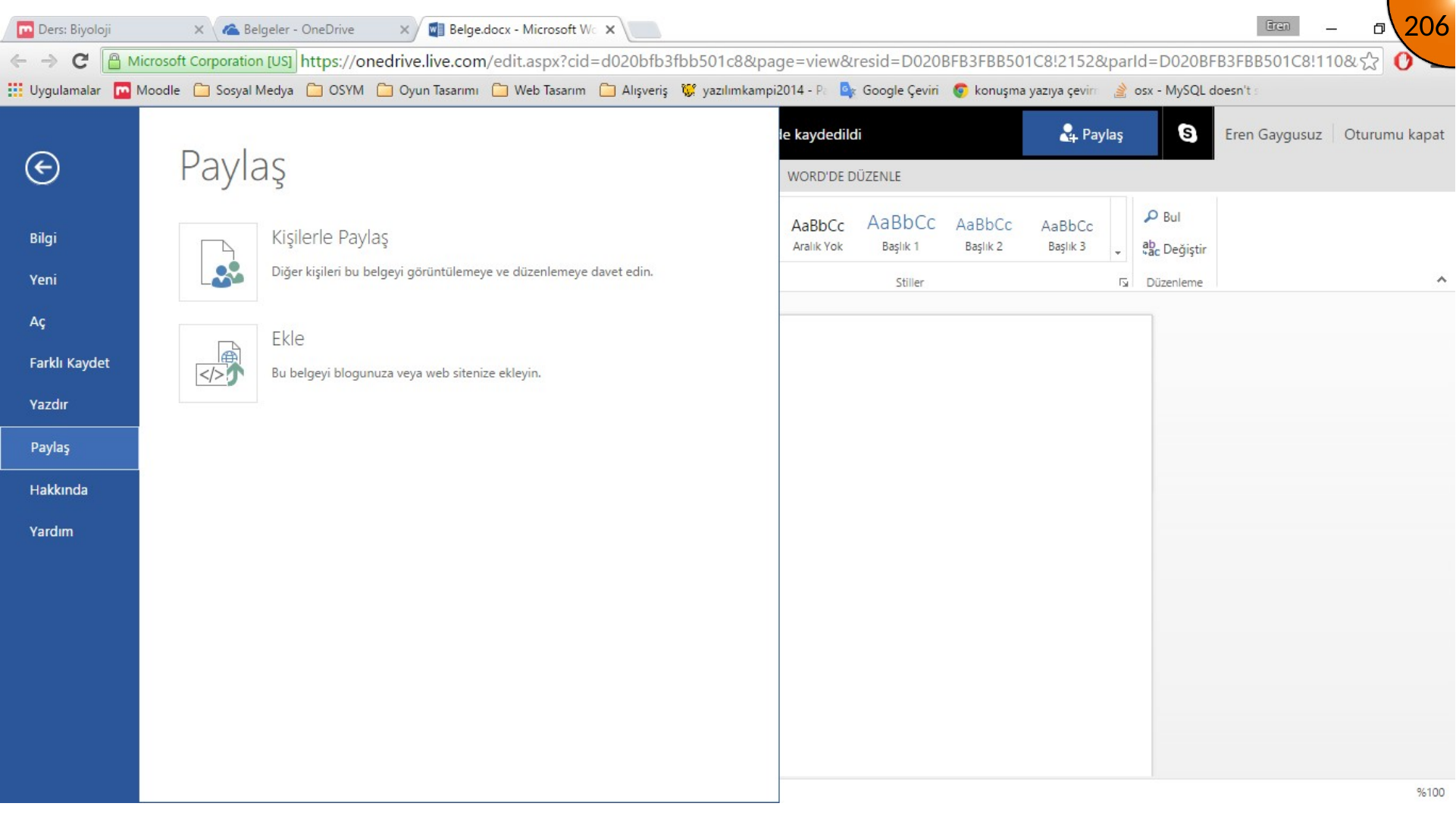
Task: Close the Belge.docx browser tab
Action: (610, 30)
